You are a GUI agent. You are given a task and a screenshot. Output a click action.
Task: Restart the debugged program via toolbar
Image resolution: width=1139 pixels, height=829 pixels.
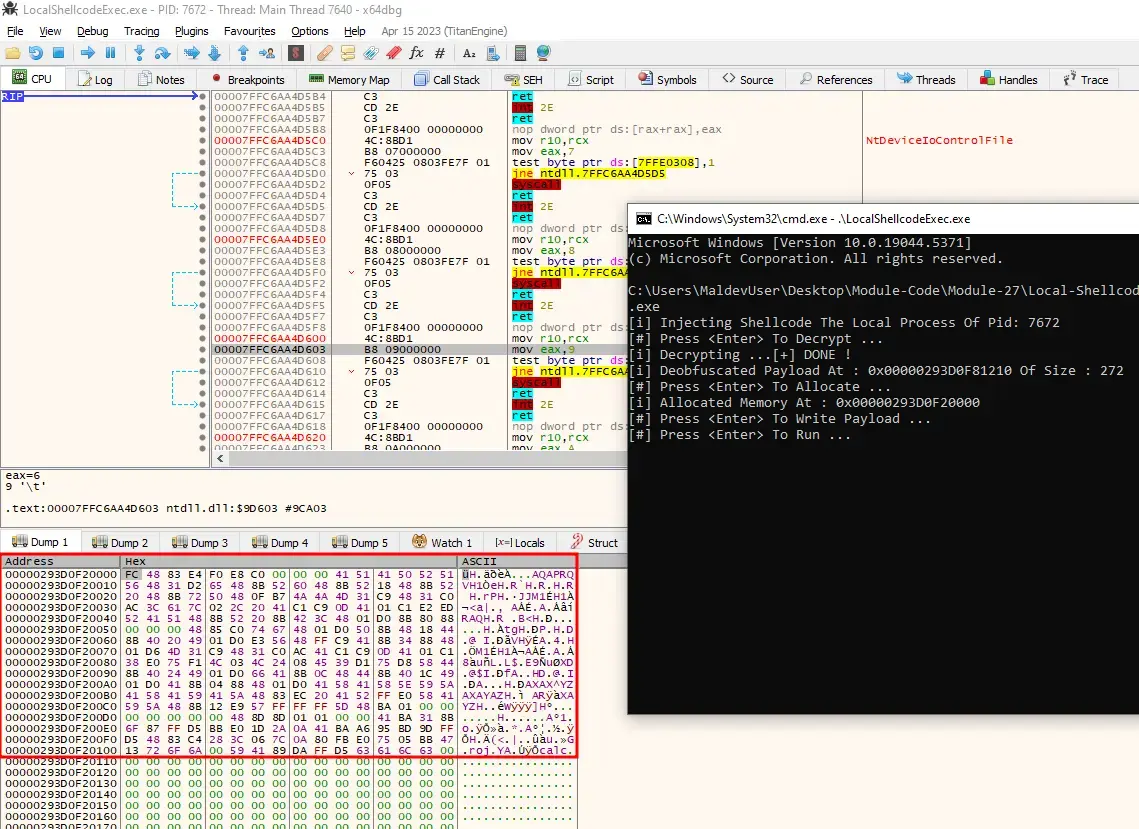pos(36,53)
